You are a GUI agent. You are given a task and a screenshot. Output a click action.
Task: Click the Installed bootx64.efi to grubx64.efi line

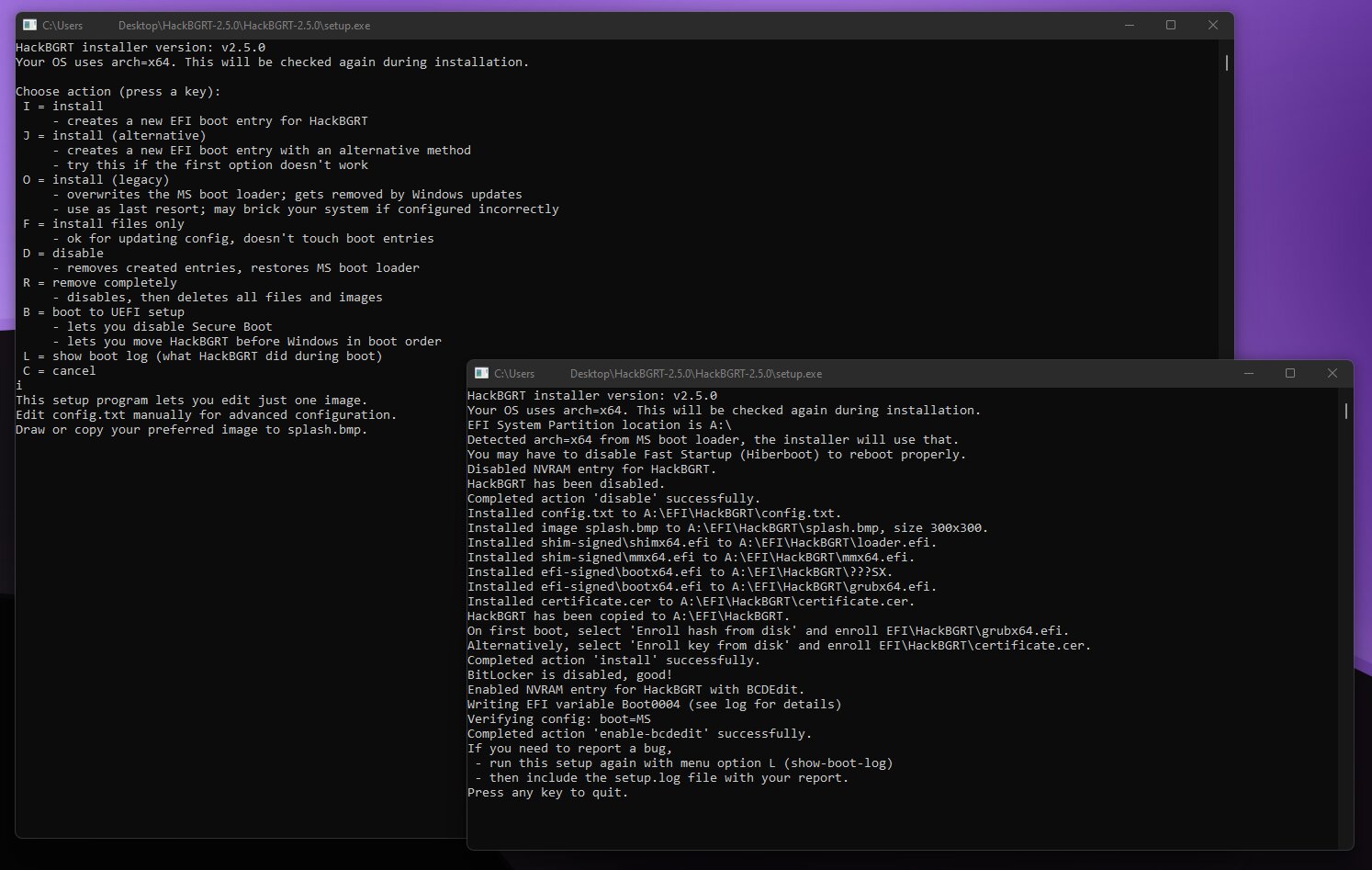[x=703, y=587]
